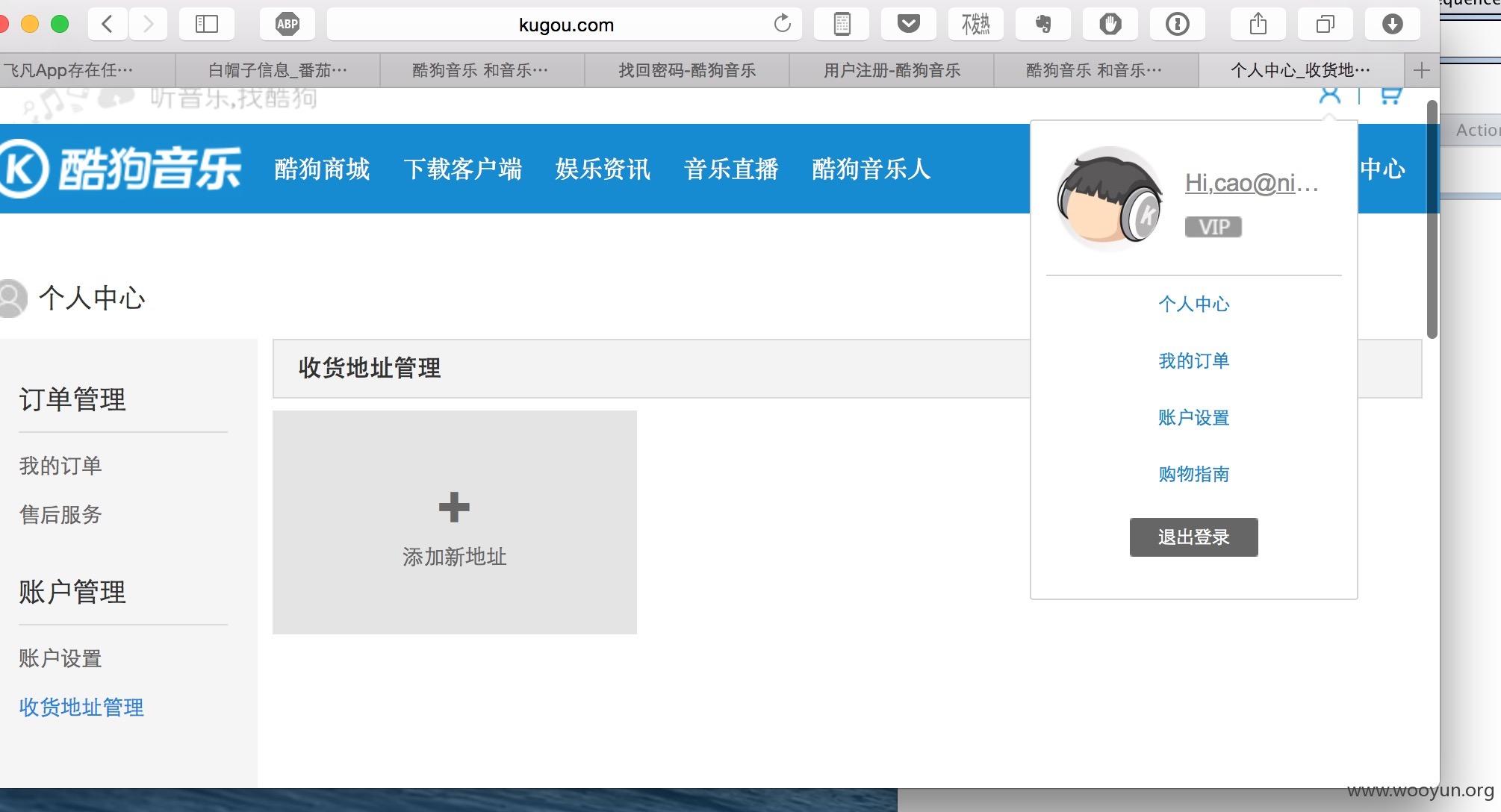Open 个人中心 in profile popup
The height and width of the screenshot is (812, 1501).
(x=1193, y=304)
